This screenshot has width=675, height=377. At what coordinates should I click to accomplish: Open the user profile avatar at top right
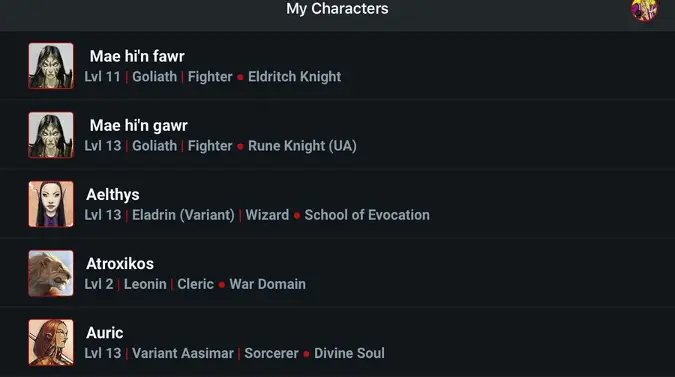coord(644,9)
